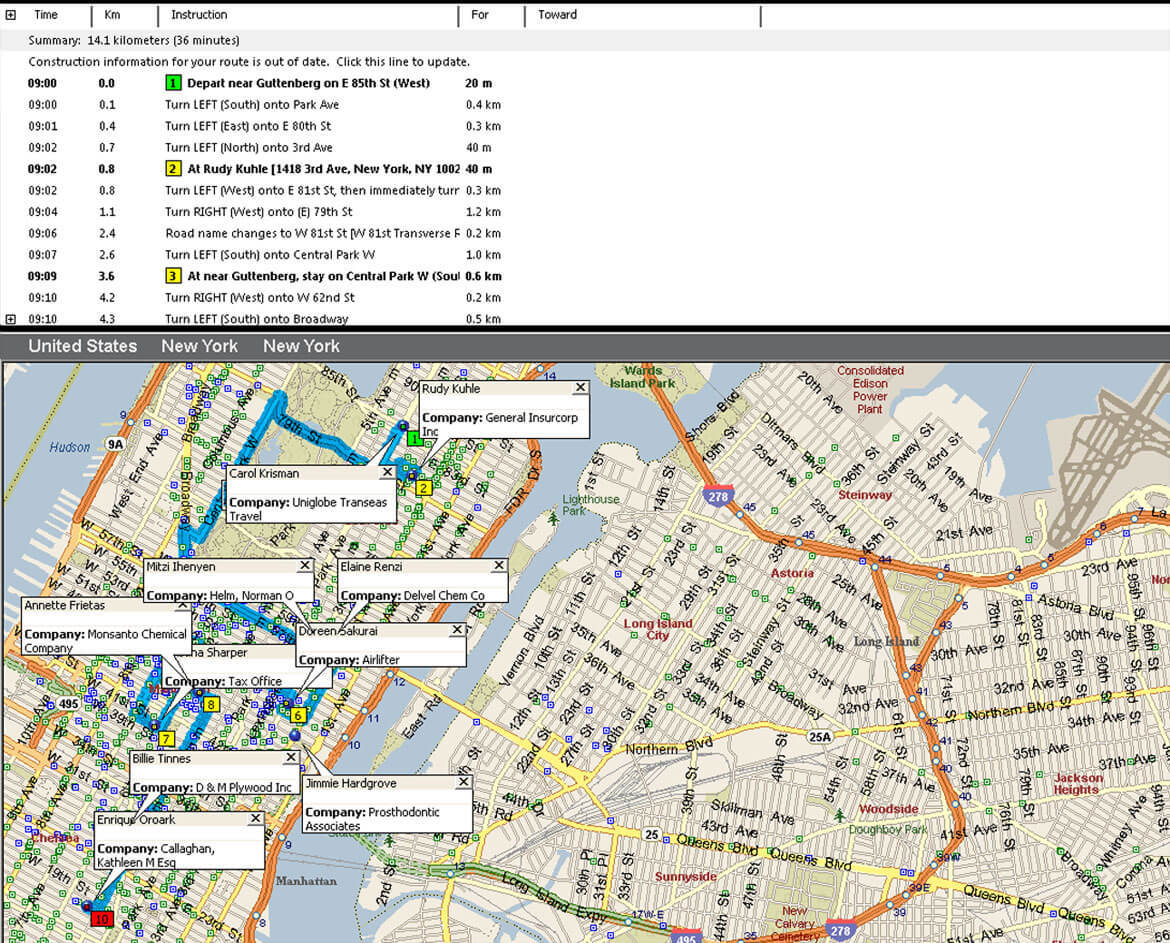This screenshot has height=943, width=1170.
Task: Click Carol Krisman balloon title
Action: tap(264, 473)
